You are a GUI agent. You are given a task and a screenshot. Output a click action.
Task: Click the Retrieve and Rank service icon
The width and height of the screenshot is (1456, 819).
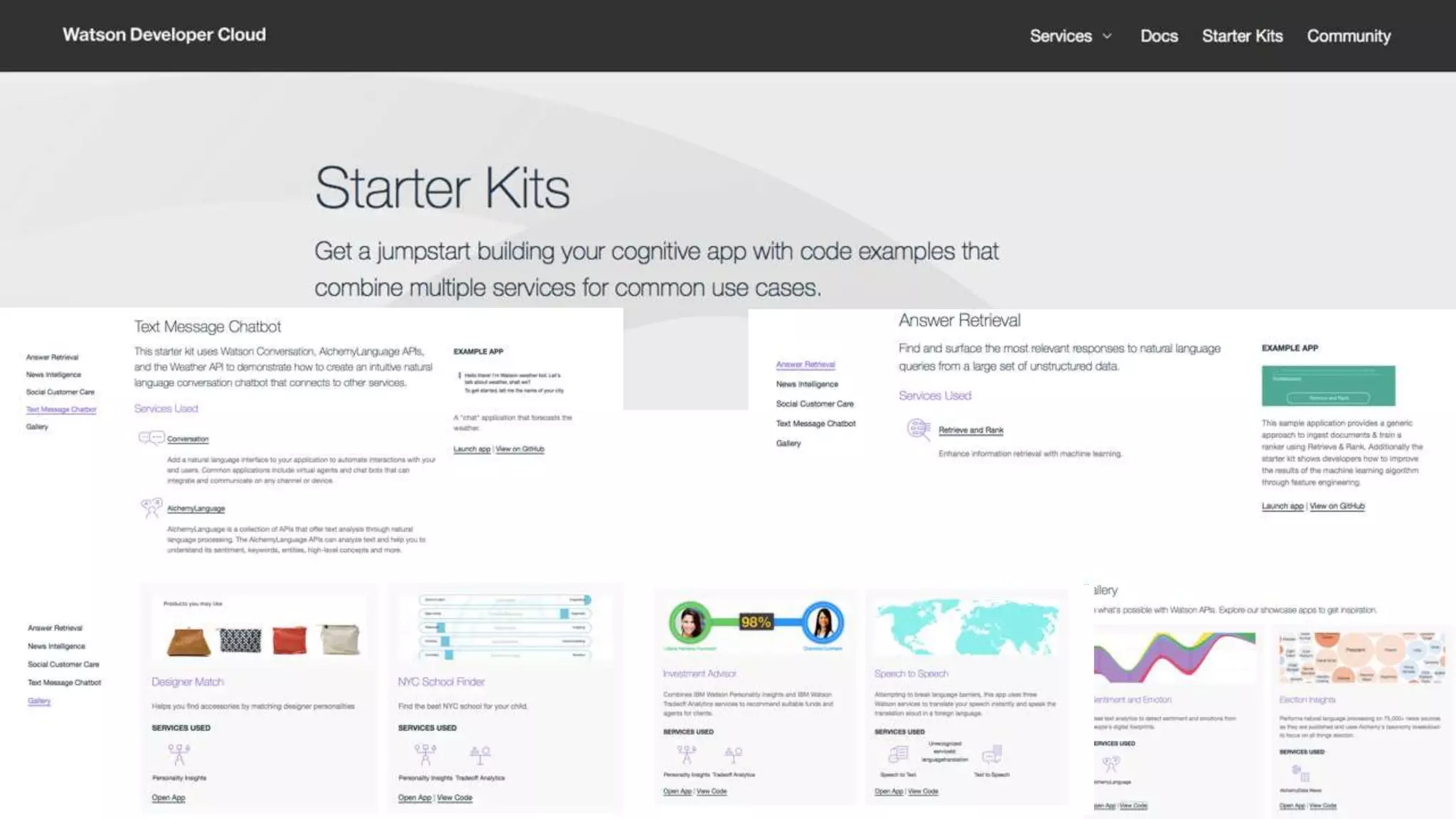[919, 429]
